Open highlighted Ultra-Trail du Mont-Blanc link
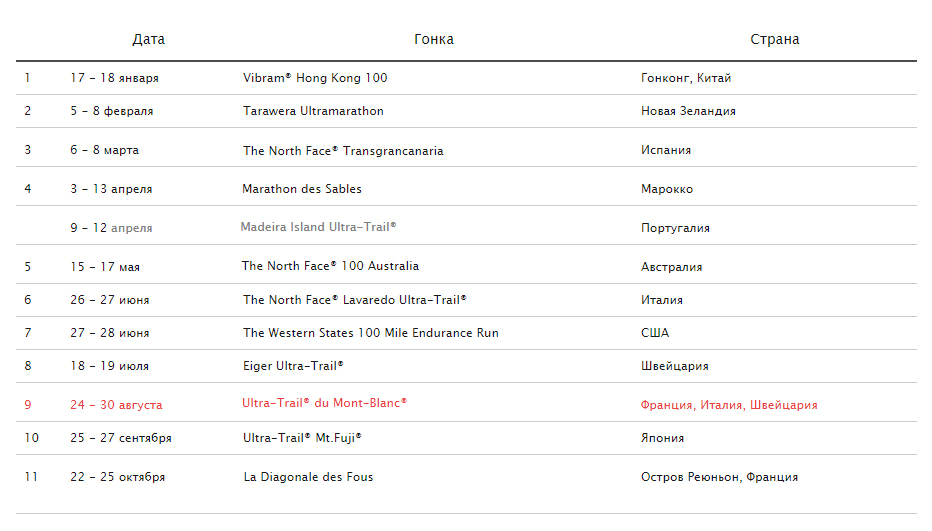This screenshot has height=531, width=932. click(x=324, y=403)
